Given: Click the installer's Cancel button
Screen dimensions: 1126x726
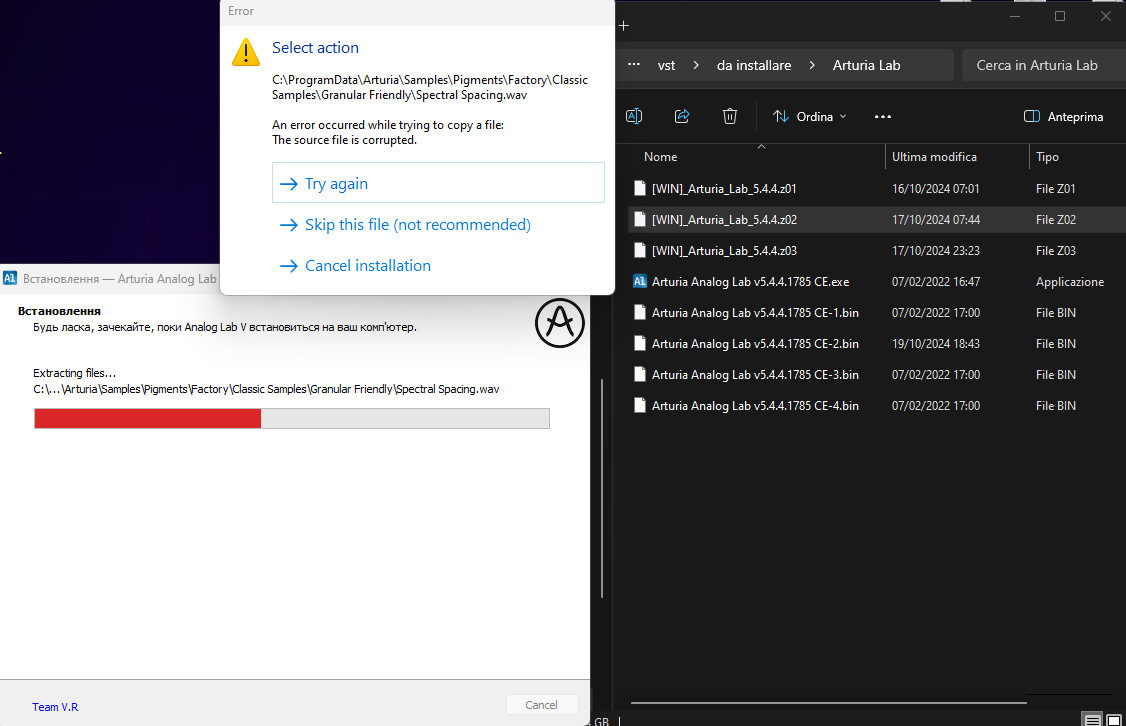Looking at the screenshot, I should pyautogui.click(x=541, y=705).
